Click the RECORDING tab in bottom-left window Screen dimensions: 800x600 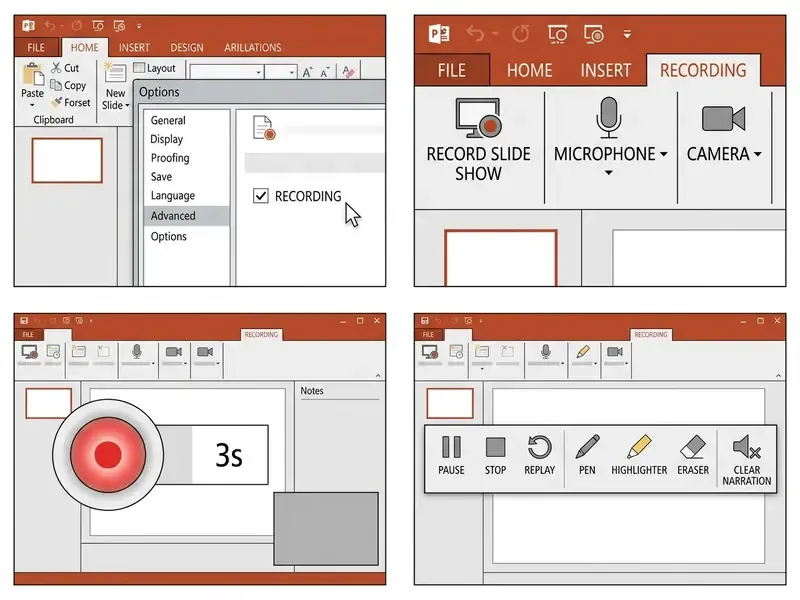(x=261, y=335)
